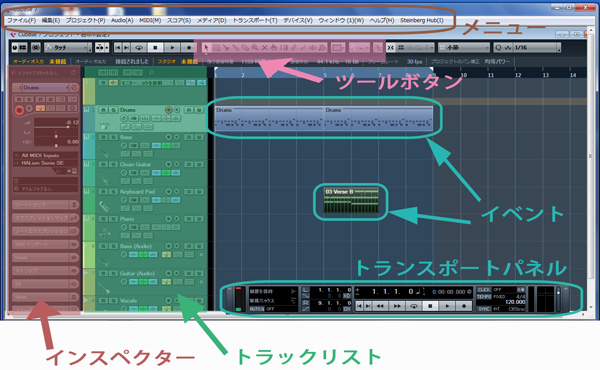The width and height of the screenshot is (600, 370).
Task: Open the ファイル(F) menu
Action: (22, 20)
